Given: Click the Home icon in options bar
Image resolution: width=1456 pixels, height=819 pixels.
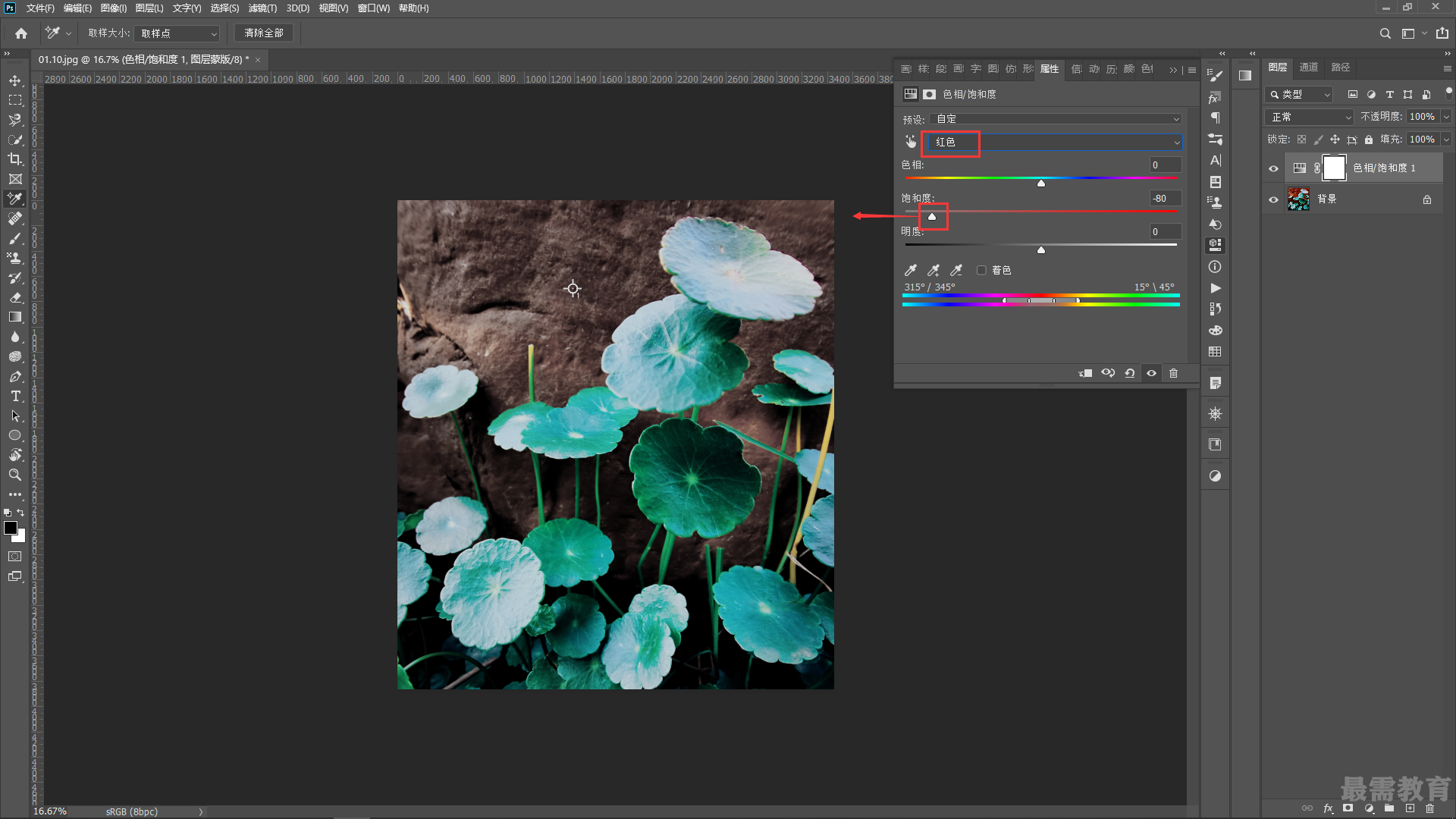Looking at the screenshot, I should pos(21,33).
